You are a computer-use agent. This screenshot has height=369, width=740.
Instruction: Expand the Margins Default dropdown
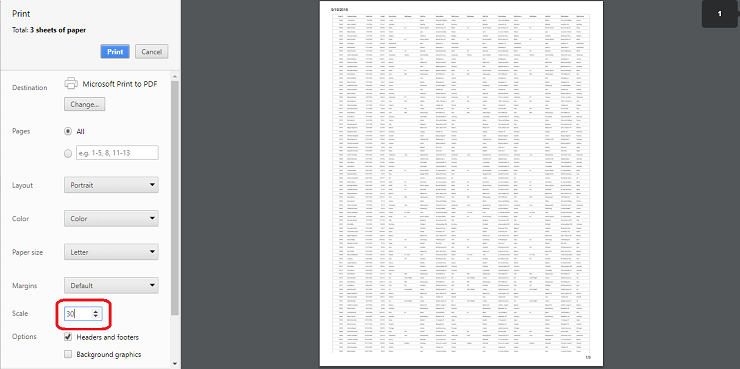coord(111,285)
